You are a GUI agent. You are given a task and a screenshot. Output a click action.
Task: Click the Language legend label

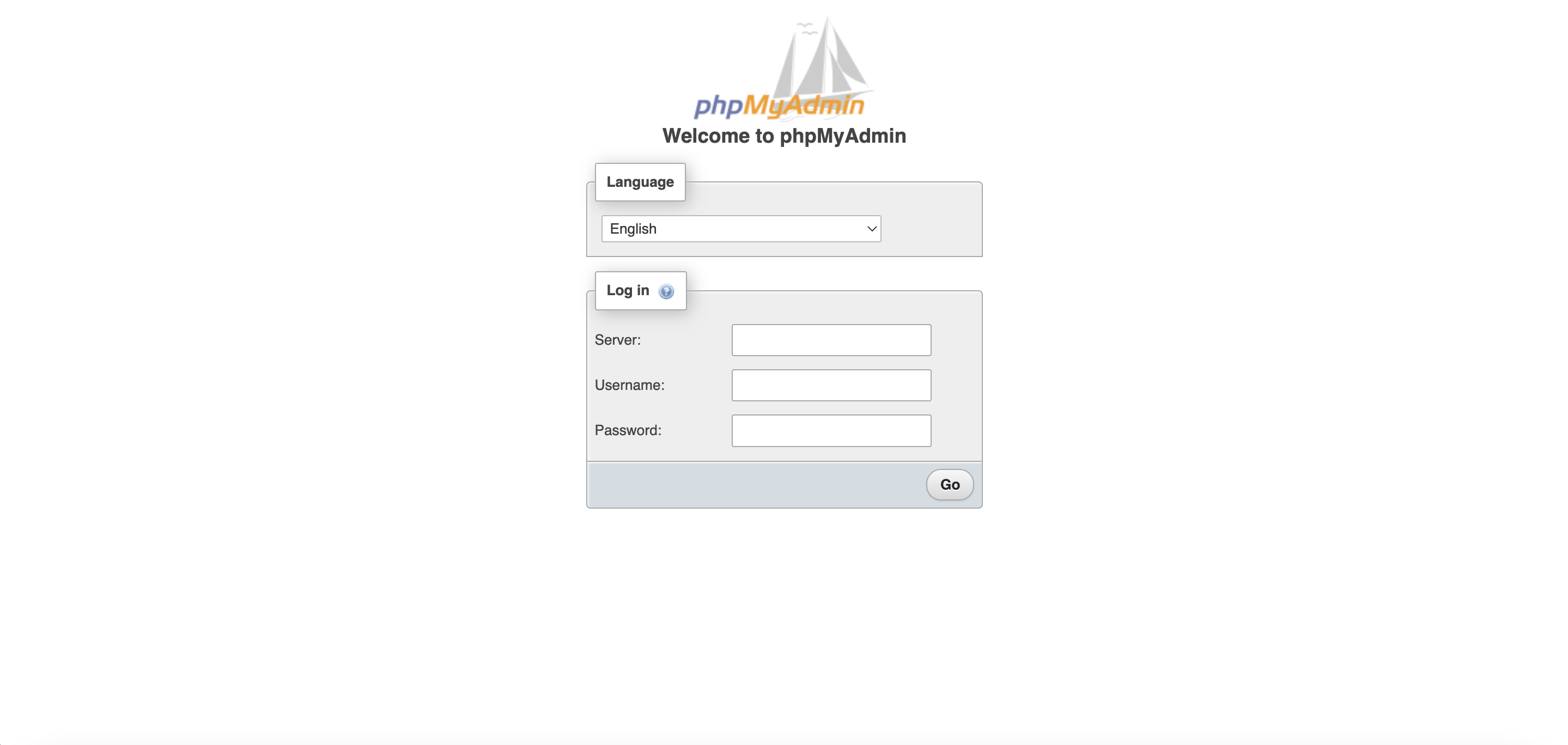point(640,182)
